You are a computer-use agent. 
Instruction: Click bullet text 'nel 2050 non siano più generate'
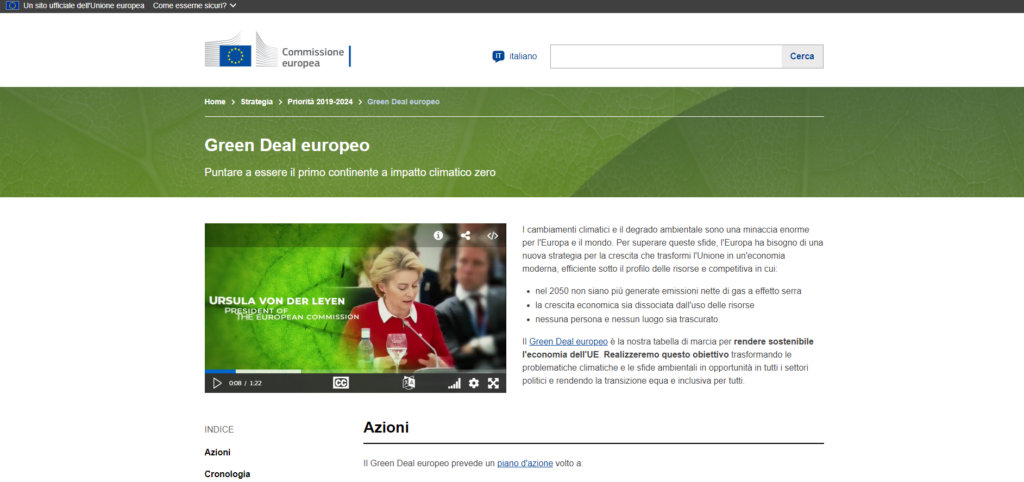pos(668,291)
